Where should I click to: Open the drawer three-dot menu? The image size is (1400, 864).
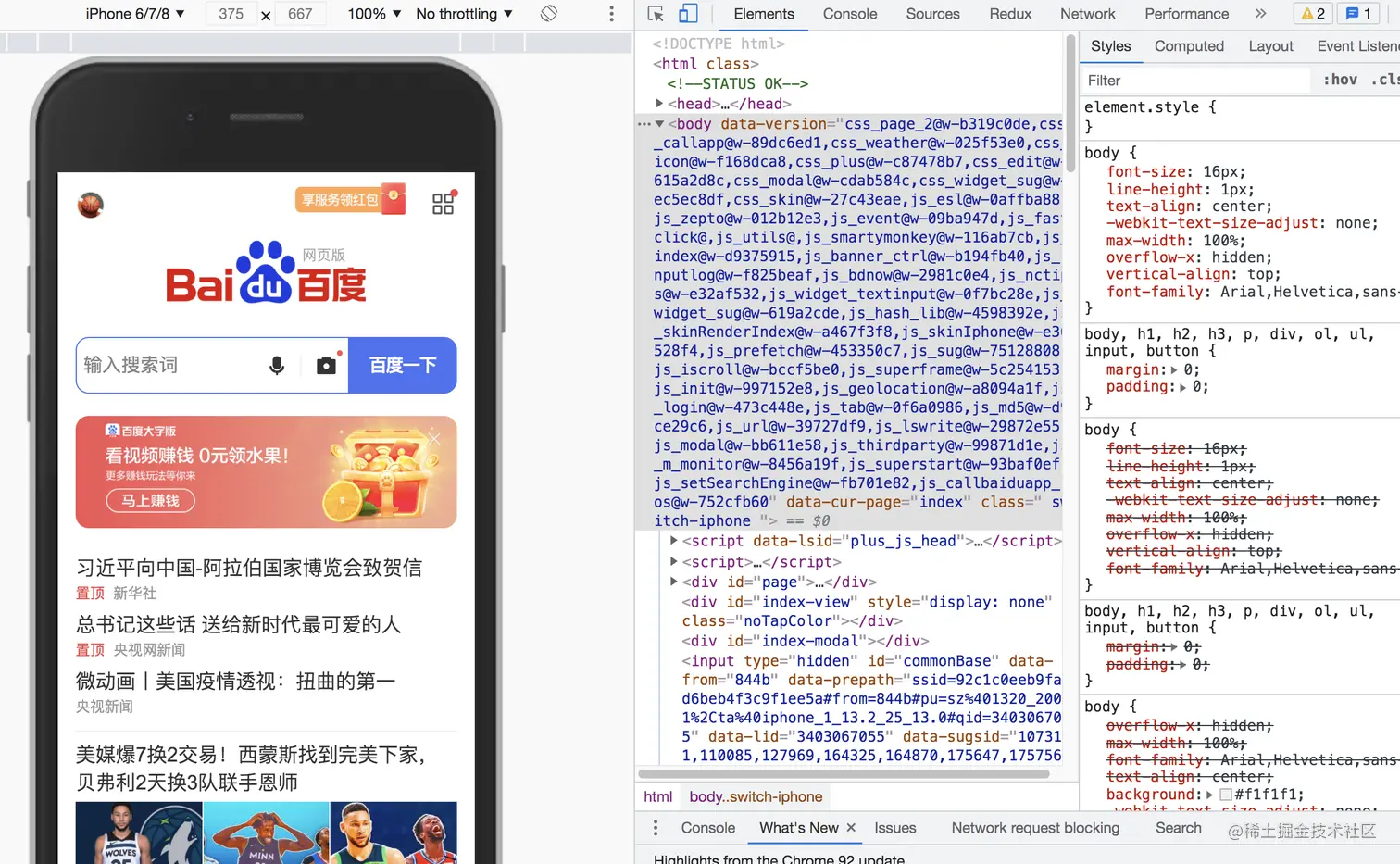(656, 828)
